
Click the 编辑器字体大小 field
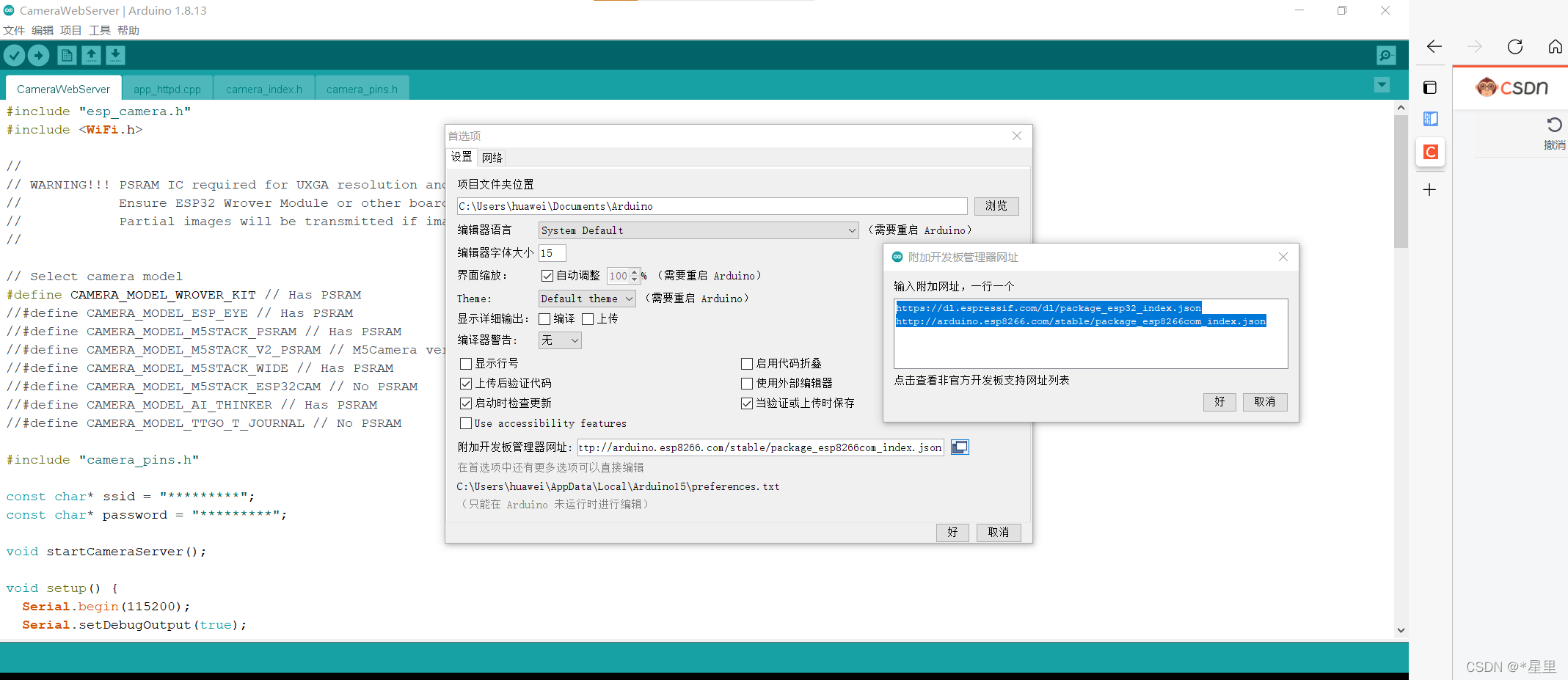point(553,253)
